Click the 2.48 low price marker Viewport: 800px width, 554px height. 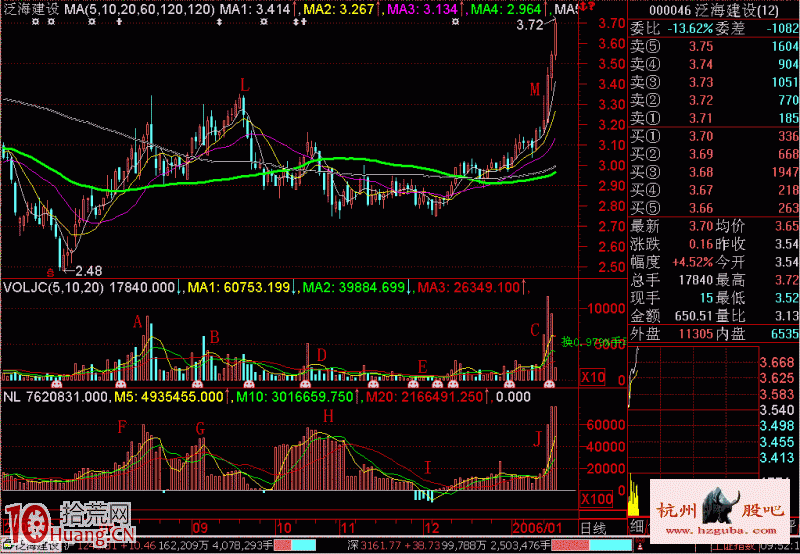click(89, 271)
